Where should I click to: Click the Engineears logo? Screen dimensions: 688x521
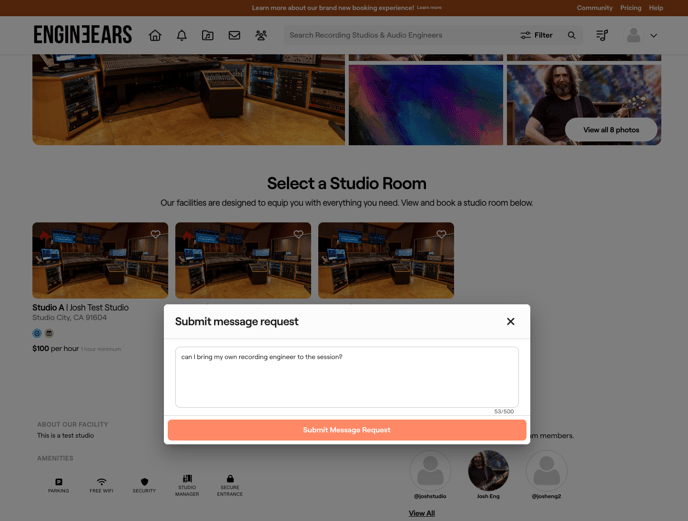[83, 35]
